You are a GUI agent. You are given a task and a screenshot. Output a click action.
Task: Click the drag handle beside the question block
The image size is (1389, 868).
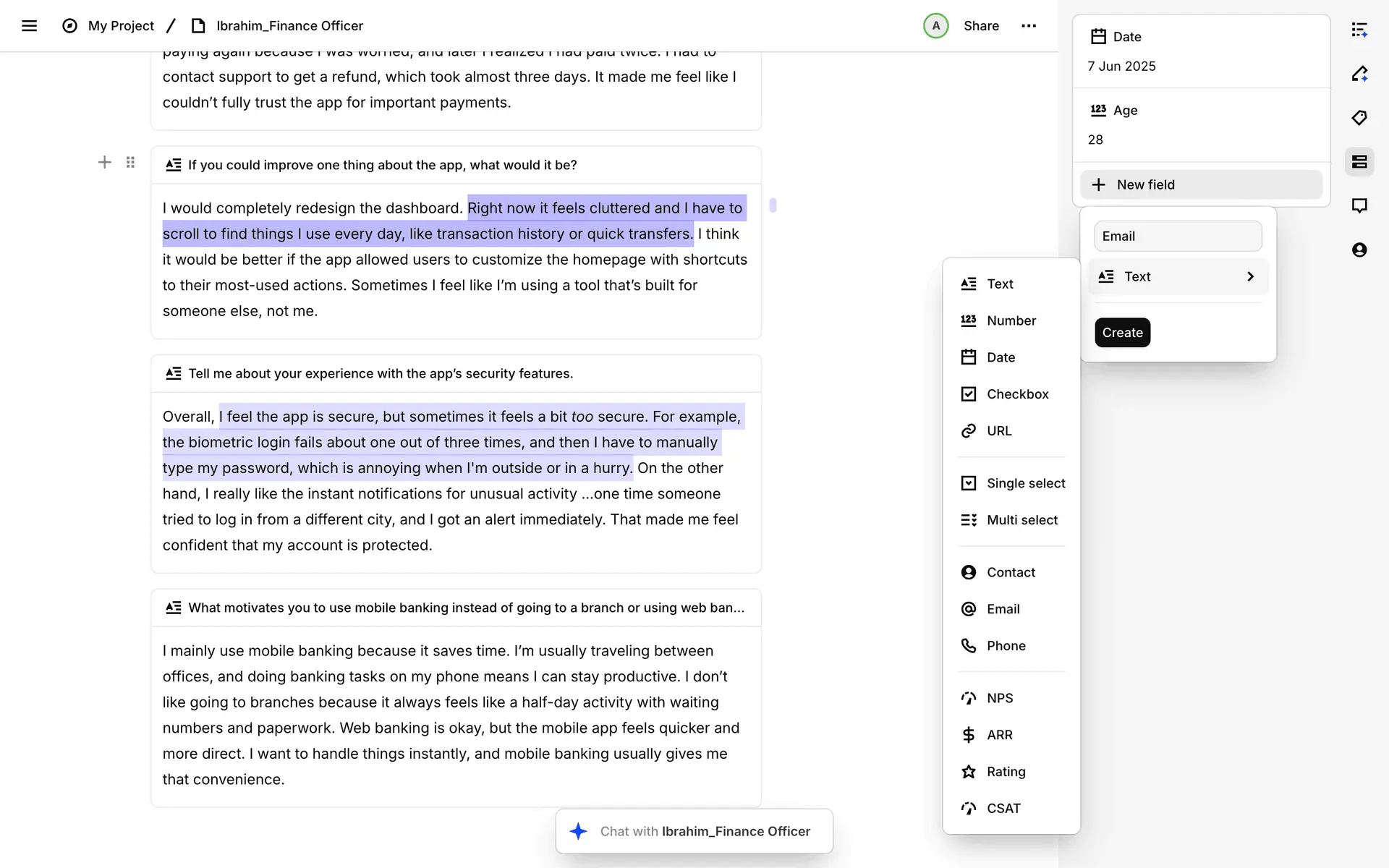(x=130, y=163)
